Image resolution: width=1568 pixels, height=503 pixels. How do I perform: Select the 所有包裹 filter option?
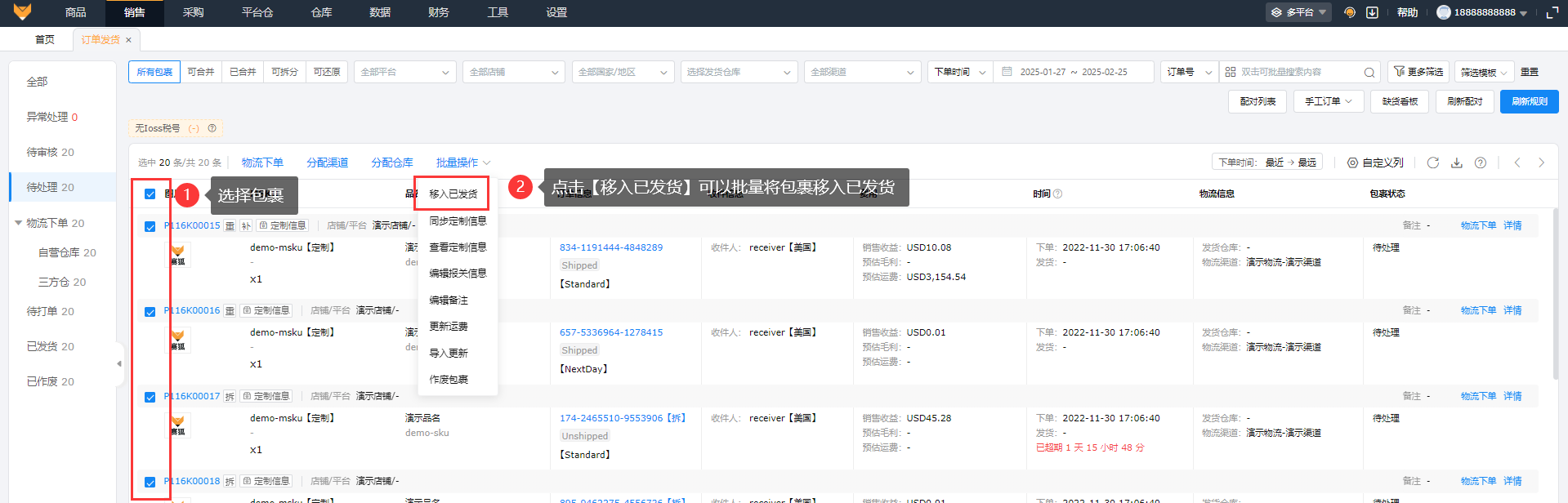point(154,72)
